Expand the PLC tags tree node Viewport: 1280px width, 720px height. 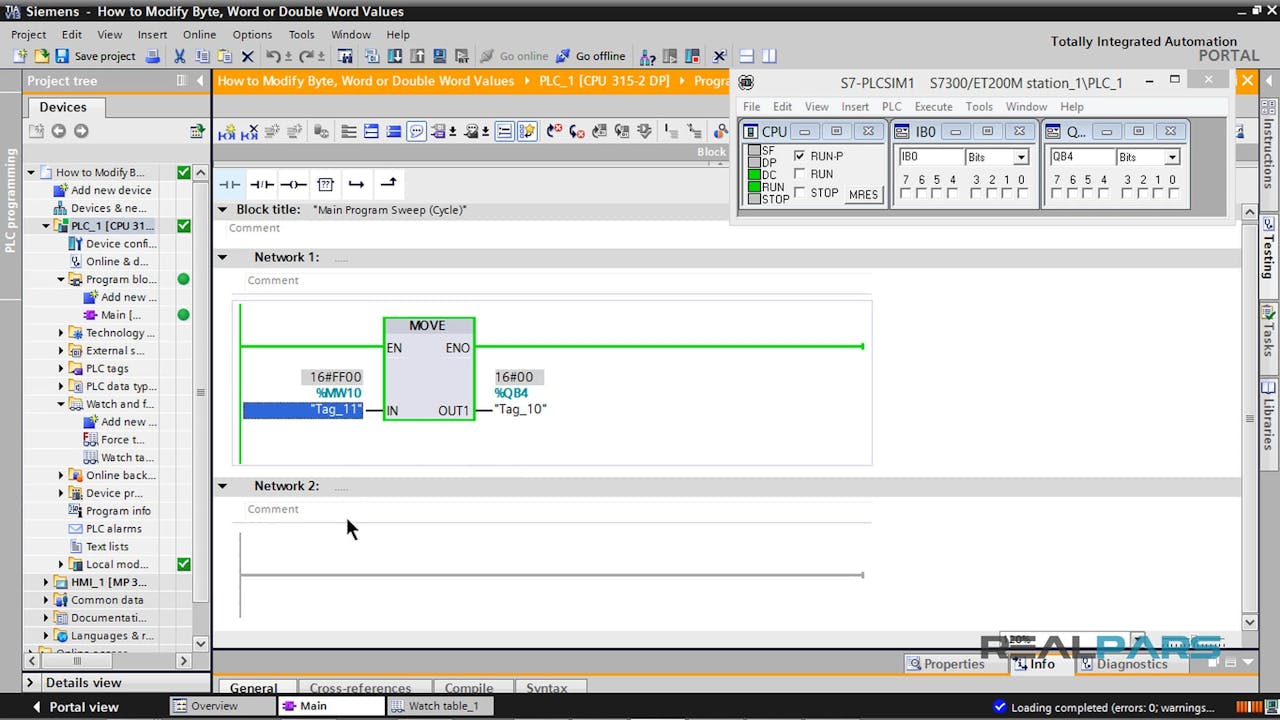pos(61,368)
